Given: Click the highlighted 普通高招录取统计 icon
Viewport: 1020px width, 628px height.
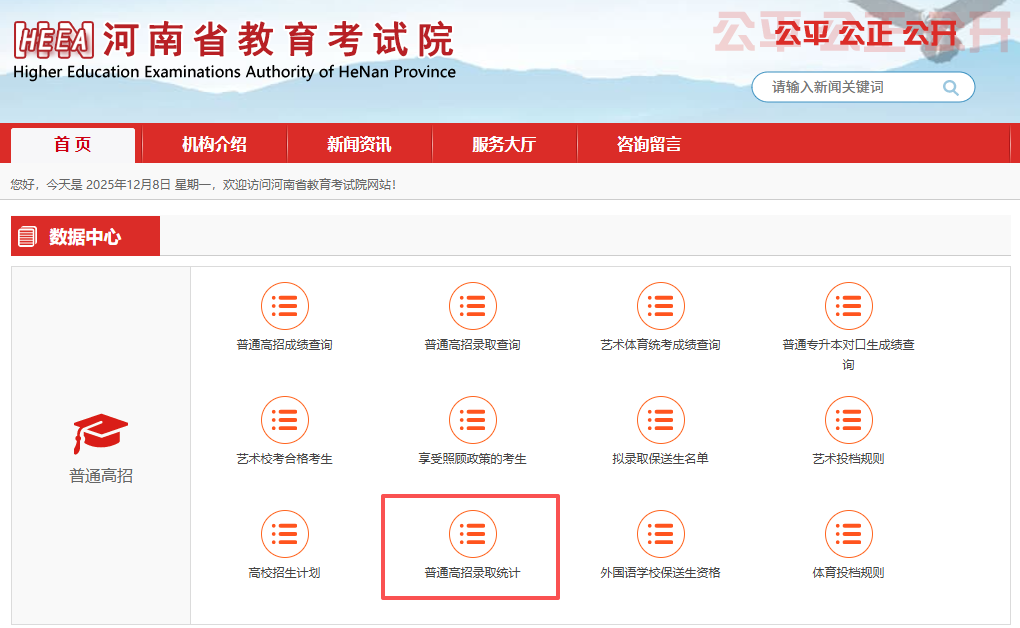Looking at the screenshot, I should click(x=473, y=534).
